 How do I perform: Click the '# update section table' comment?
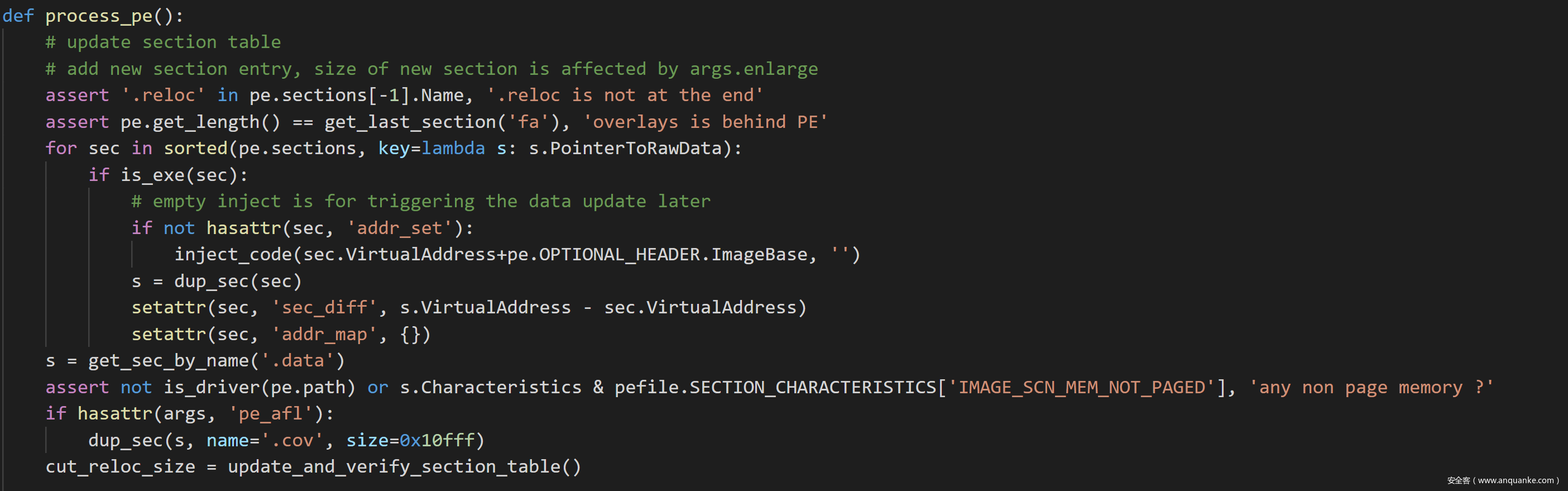pyautogui.click(x=163, y=42)
